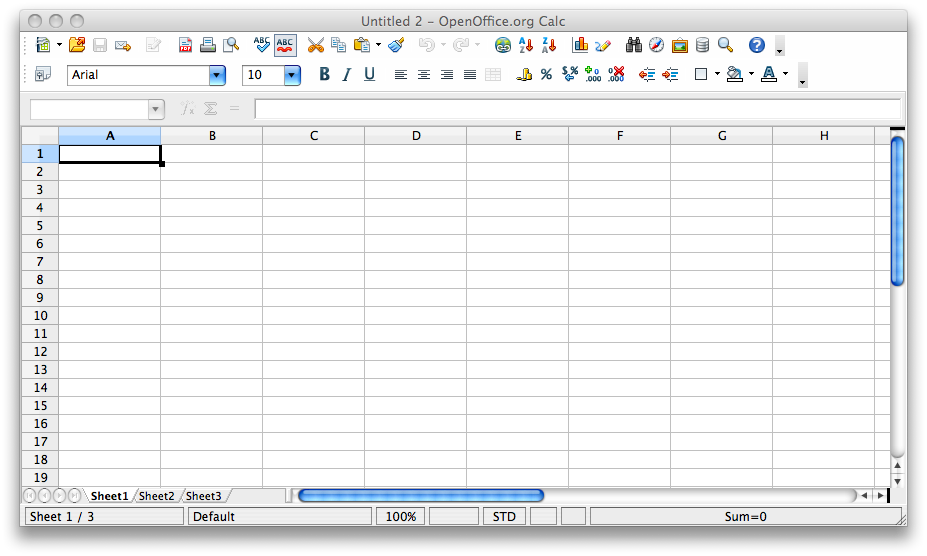Open the Navigator compass icon
The height and width of the screenshot is (556, 927).
(x=656, y=45)
